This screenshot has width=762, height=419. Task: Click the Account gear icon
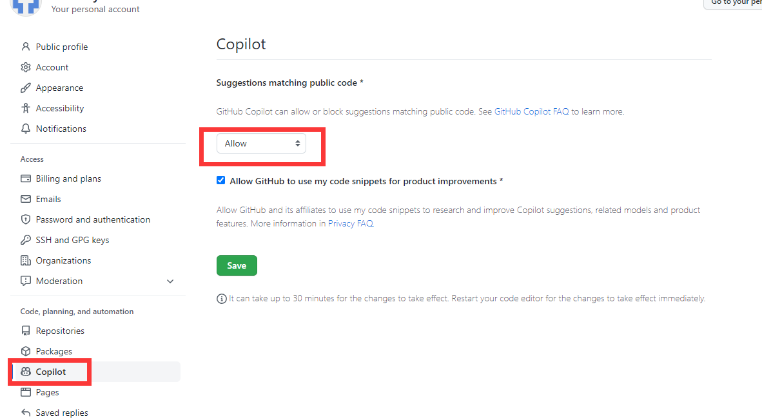pyautogui.click(x=26, y=67)
